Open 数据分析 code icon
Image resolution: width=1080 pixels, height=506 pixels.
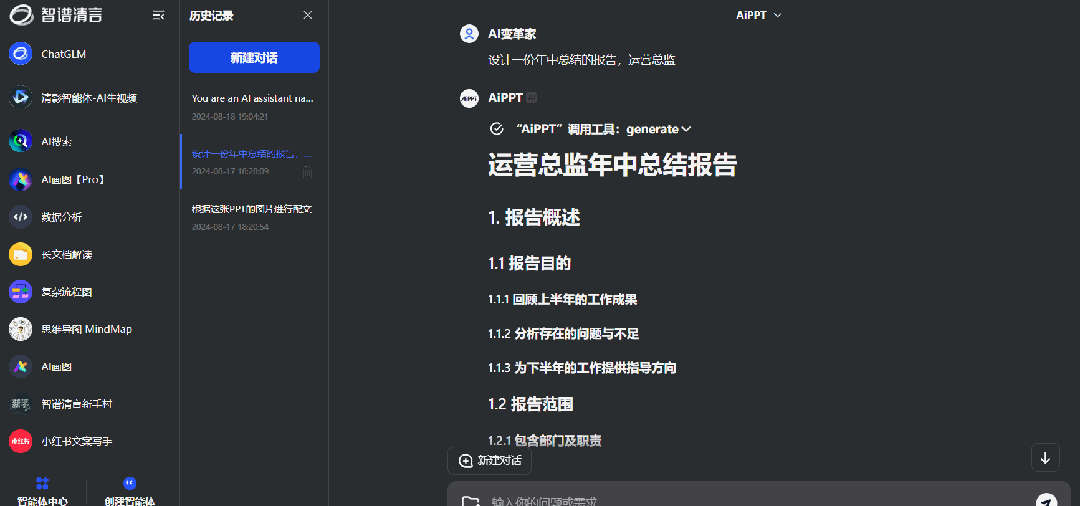pos(21,217)
